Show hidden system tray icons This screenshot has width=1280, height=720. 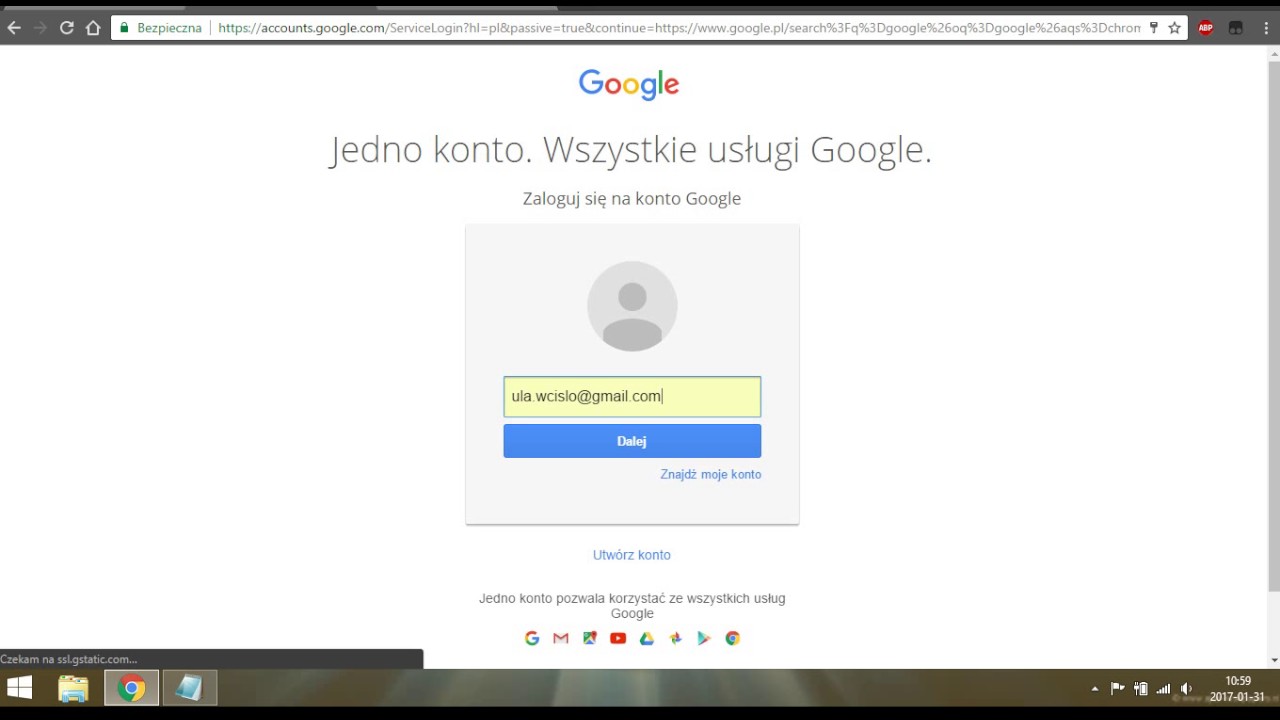click(1095, 688)
